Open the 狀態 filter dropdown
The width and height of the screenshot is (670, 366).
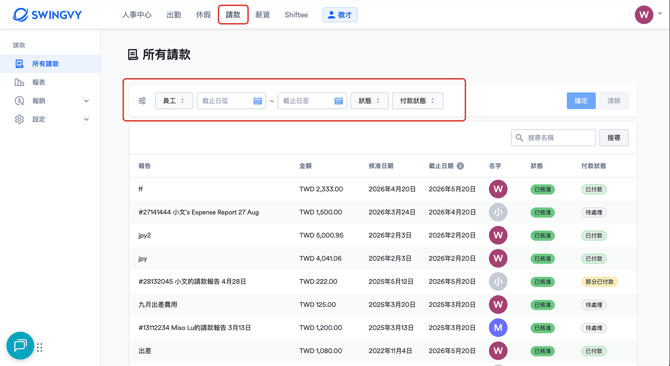click(x=369, y=101)
